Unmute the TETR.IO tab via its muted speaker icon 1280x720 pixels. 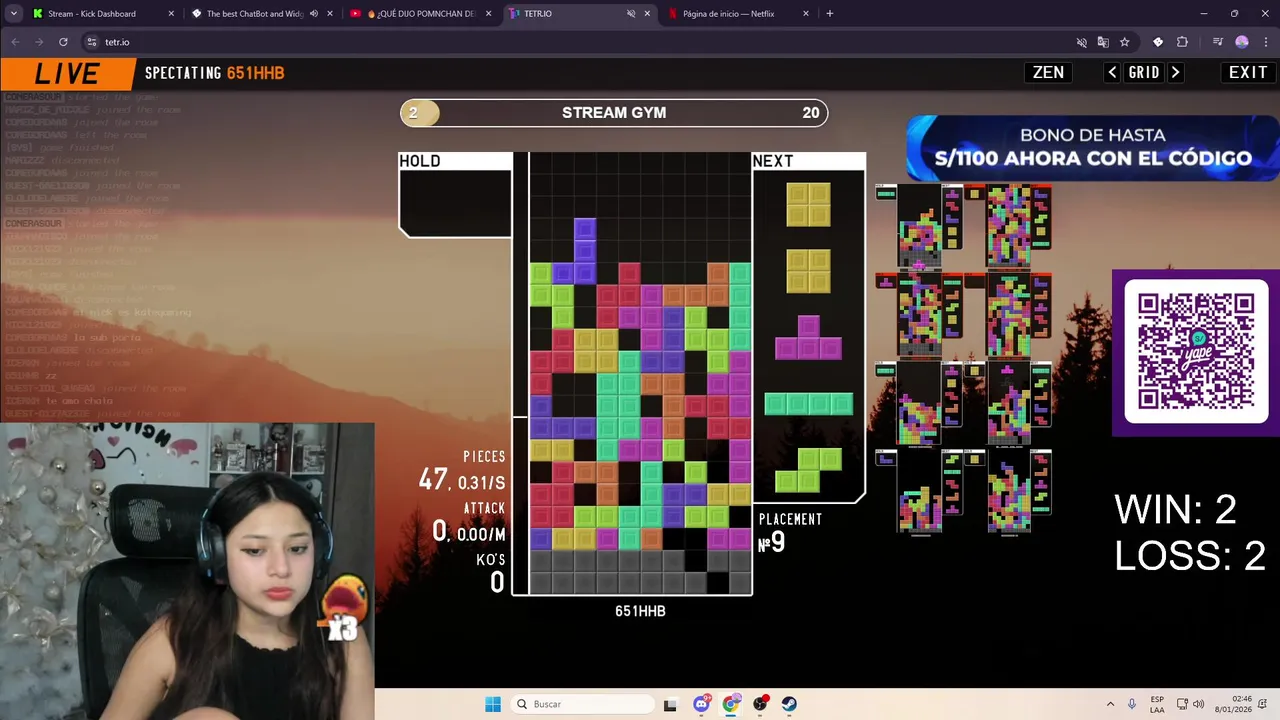coord(631,14)
